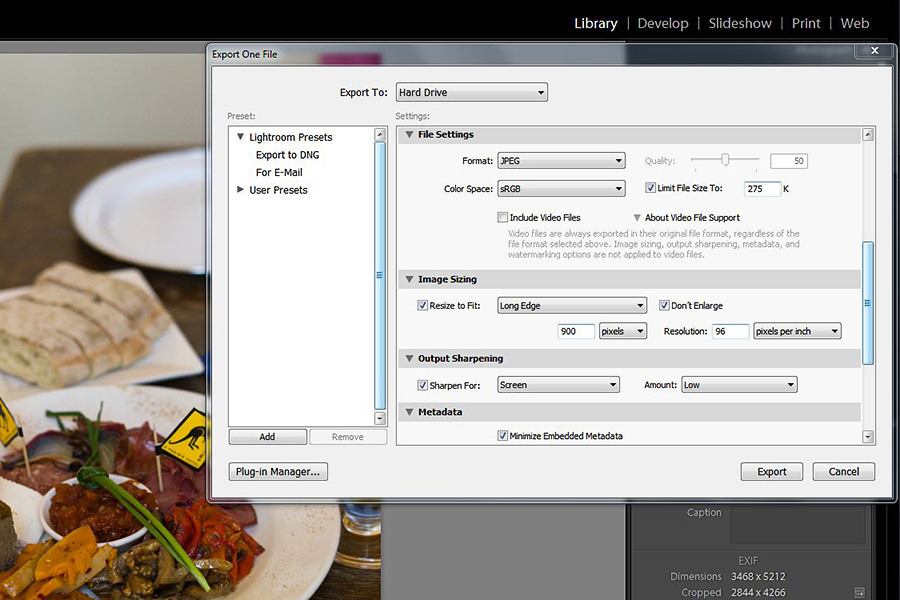Expand the About Video File Support triangle

click(637, 218)
